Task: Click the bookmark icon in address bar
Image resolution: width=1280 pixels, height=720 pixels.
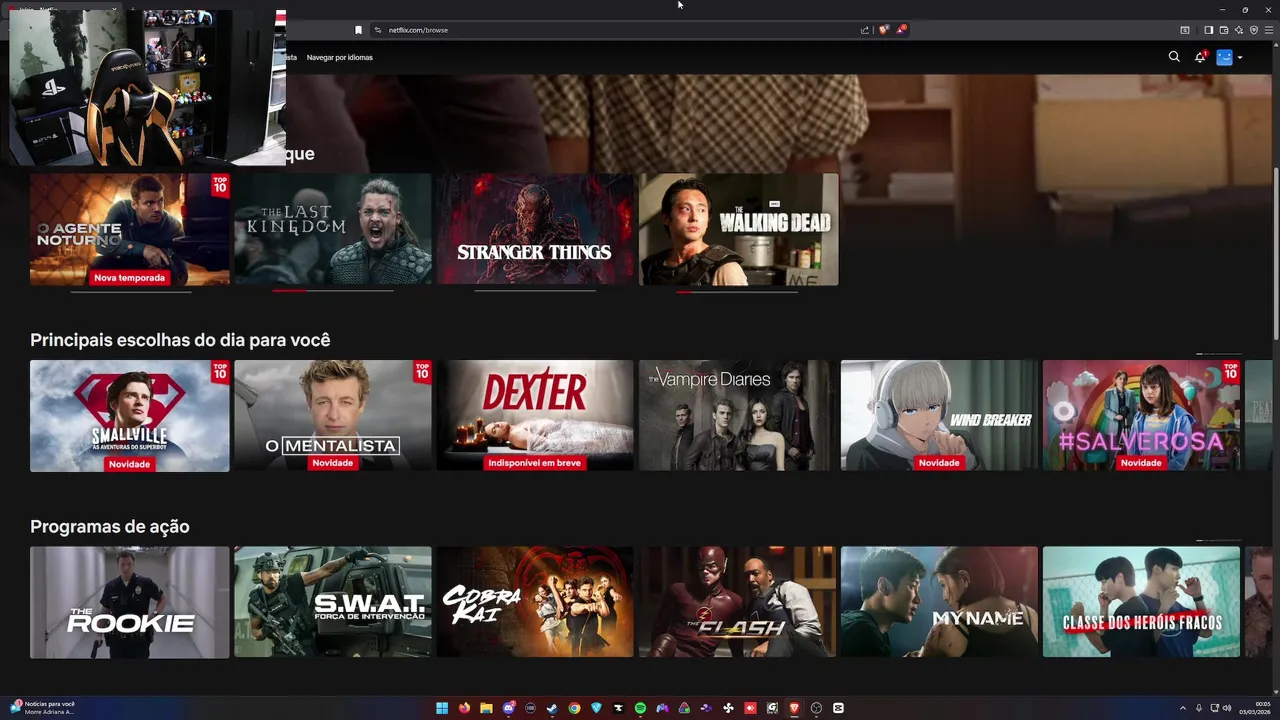Action: 358,30
